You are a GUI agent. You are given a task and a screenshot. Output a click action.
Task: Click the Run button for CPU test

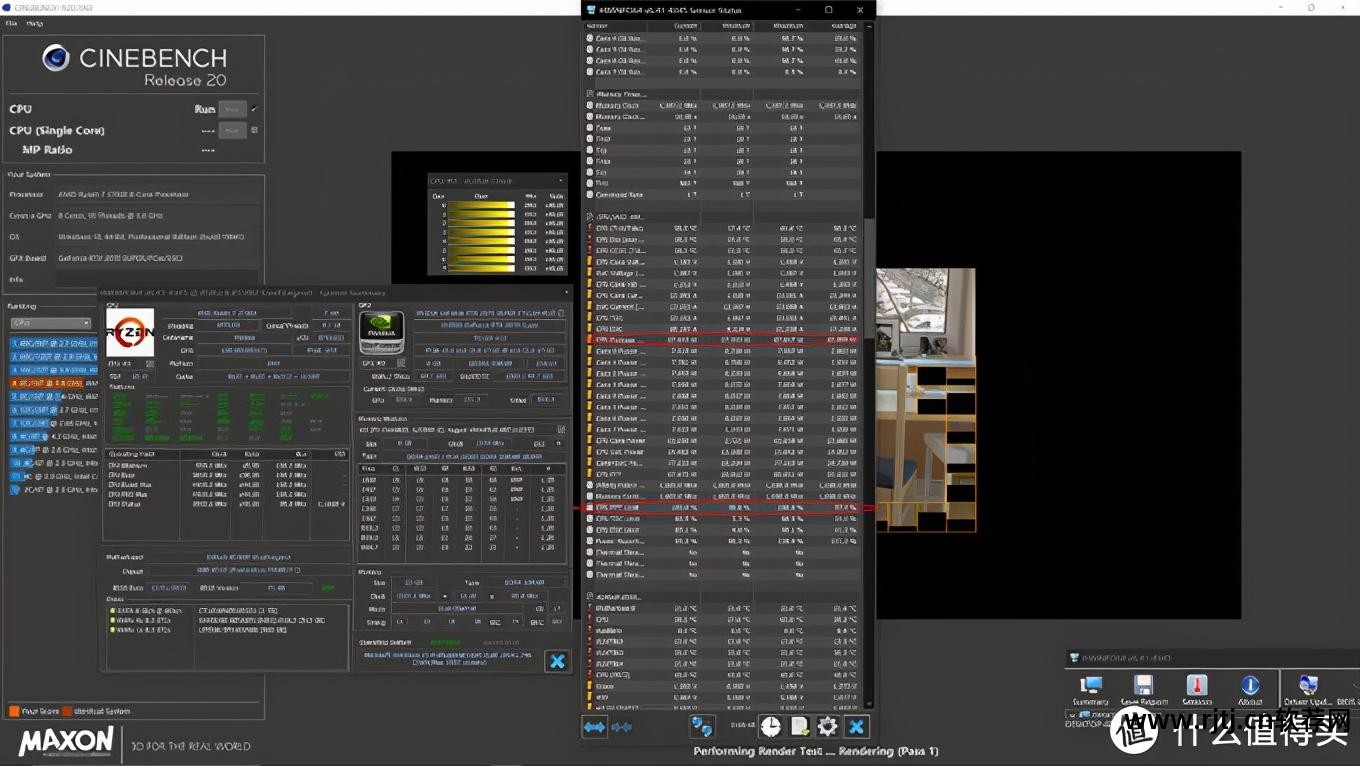(x=232, y=109)
